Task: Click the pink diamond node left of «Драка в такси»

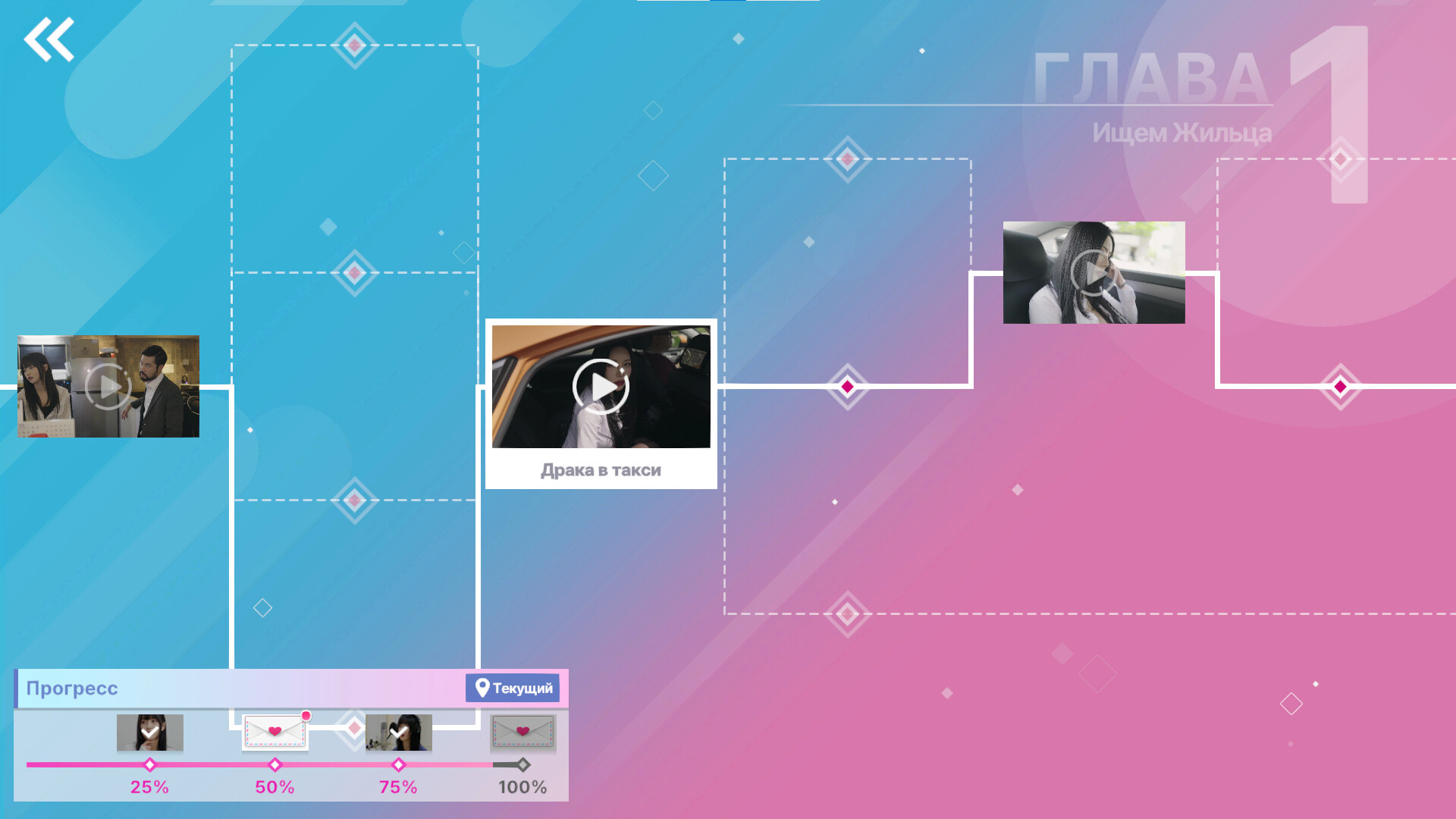Action: 847,385
